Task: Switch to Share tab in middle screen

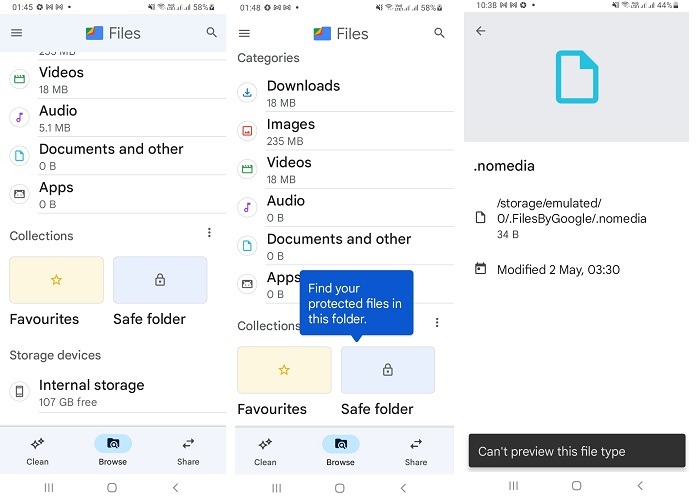Action: [x=416, y=451]
